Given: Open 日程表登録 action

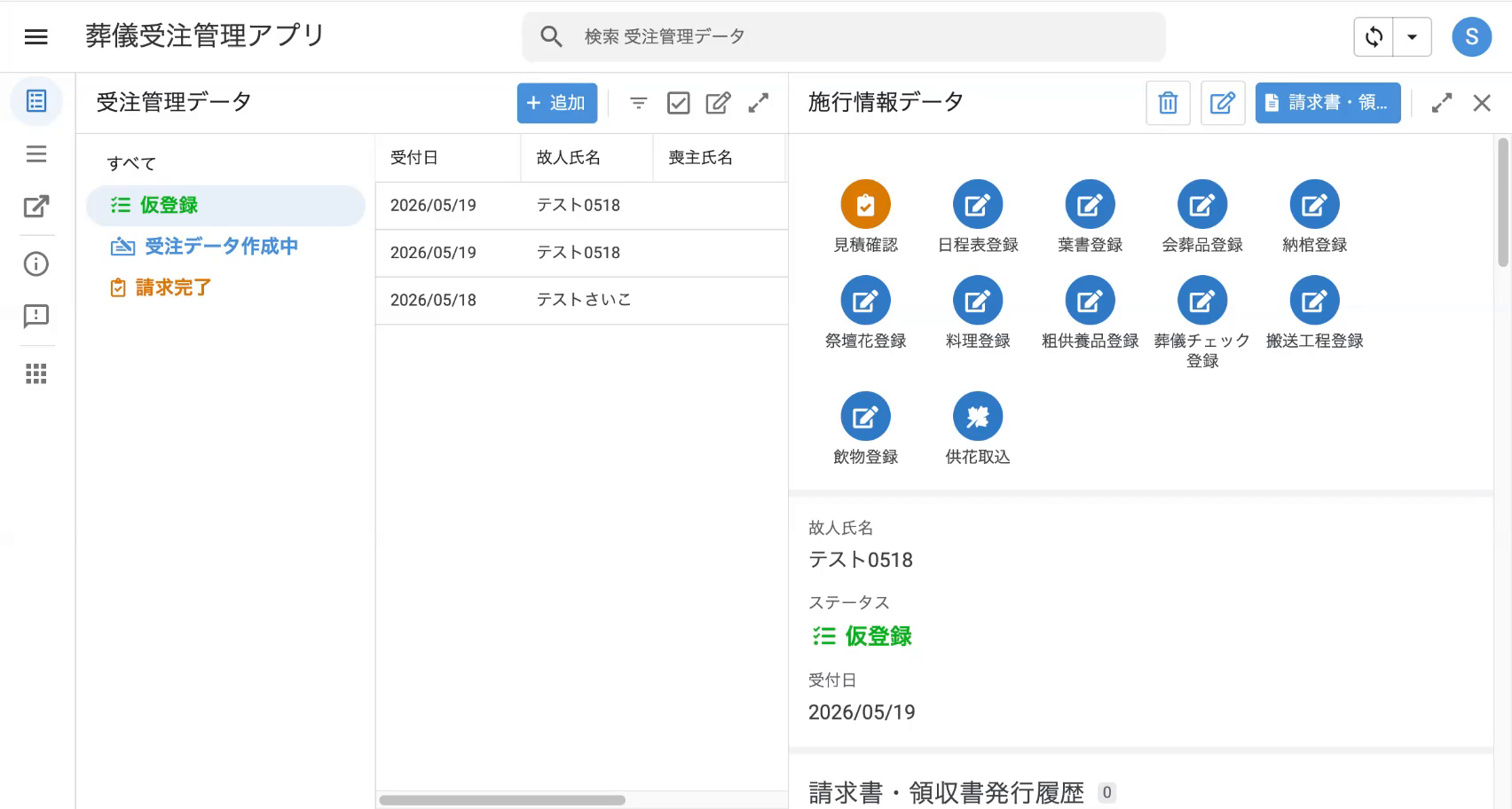Looking at the screenshot, I should (x=978, y=205).
